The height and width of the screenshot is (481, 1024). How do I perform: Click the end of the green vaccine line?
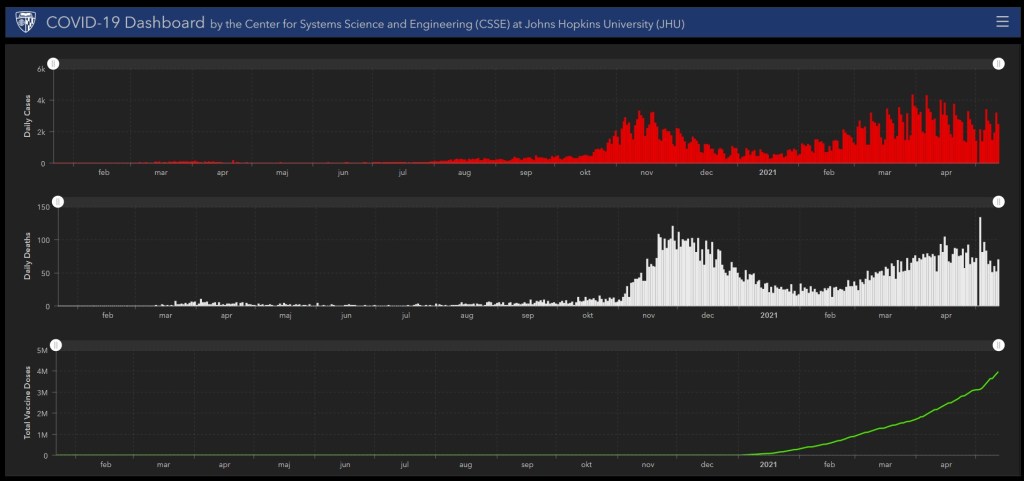click(998, 372)
